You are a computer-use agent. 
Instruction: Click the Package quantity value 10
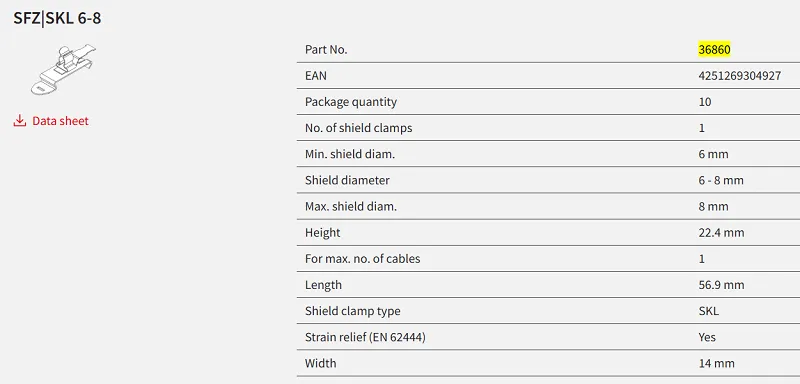705,102
